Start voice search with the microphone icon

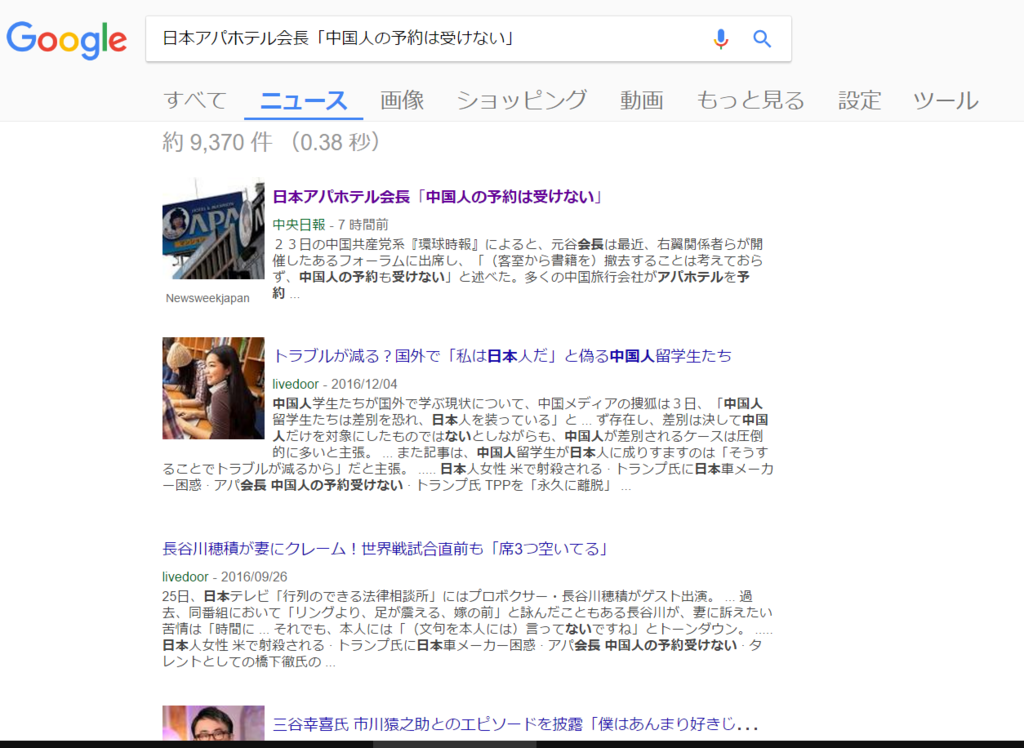721,38
